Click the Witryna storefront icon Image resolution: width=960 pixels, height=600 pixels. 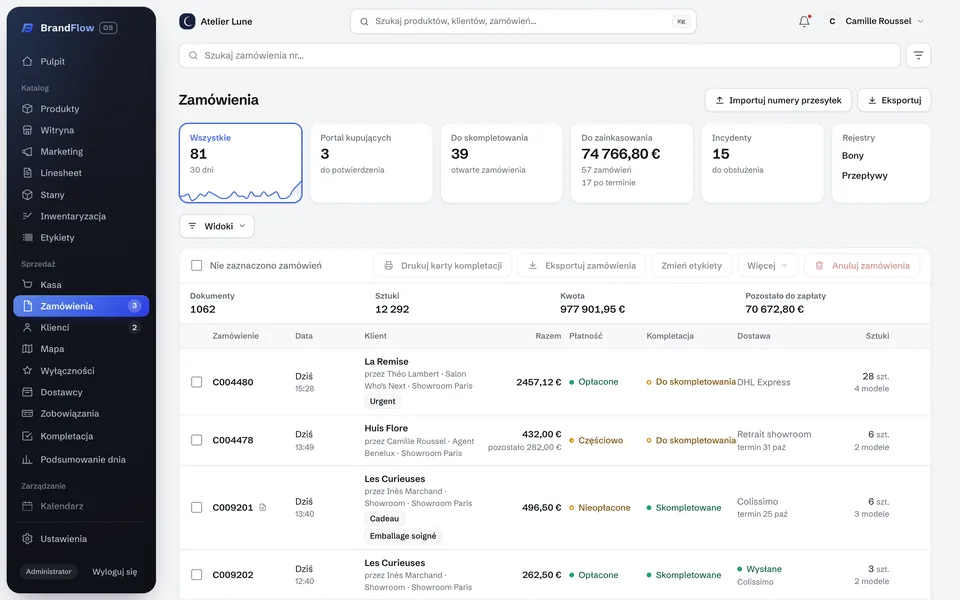tap(27, 130)
